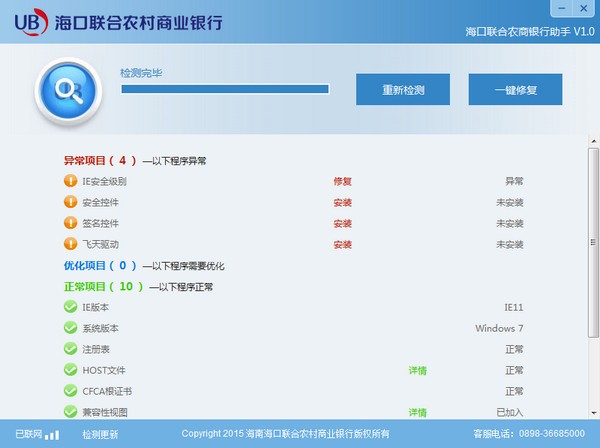This screenshot has height=448, width=600.
Task: Click the IE安全级别 row label
Action: point(104,181)
